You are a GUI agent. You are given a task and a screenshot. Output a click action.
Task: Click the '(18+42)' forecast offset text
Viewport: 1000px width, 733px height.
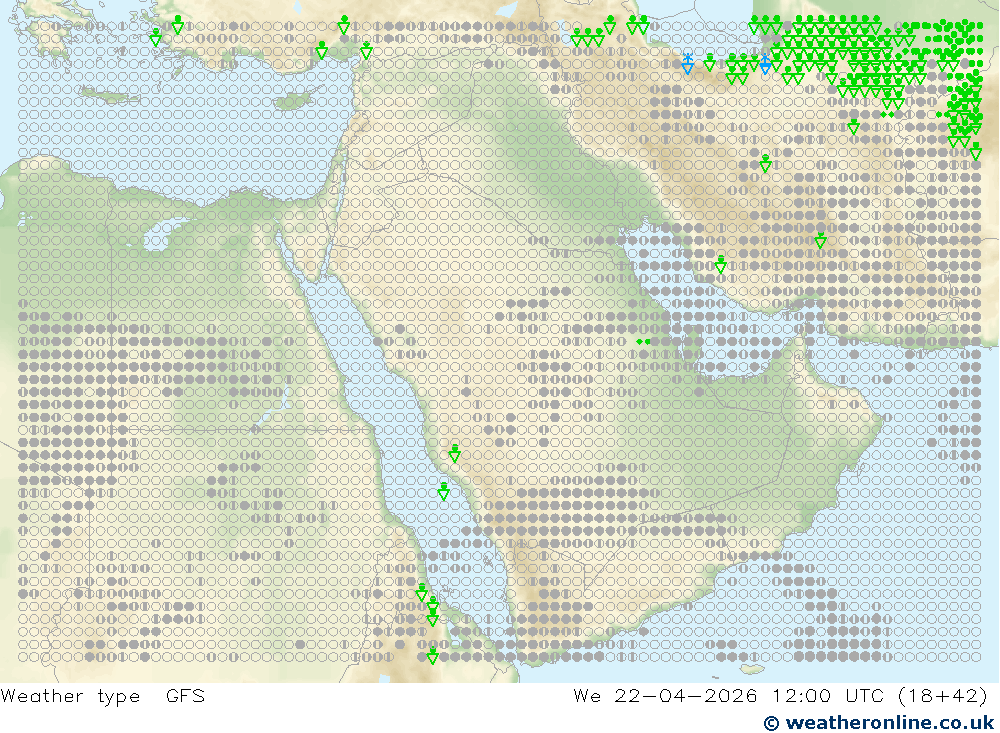[x=943, y=695]
